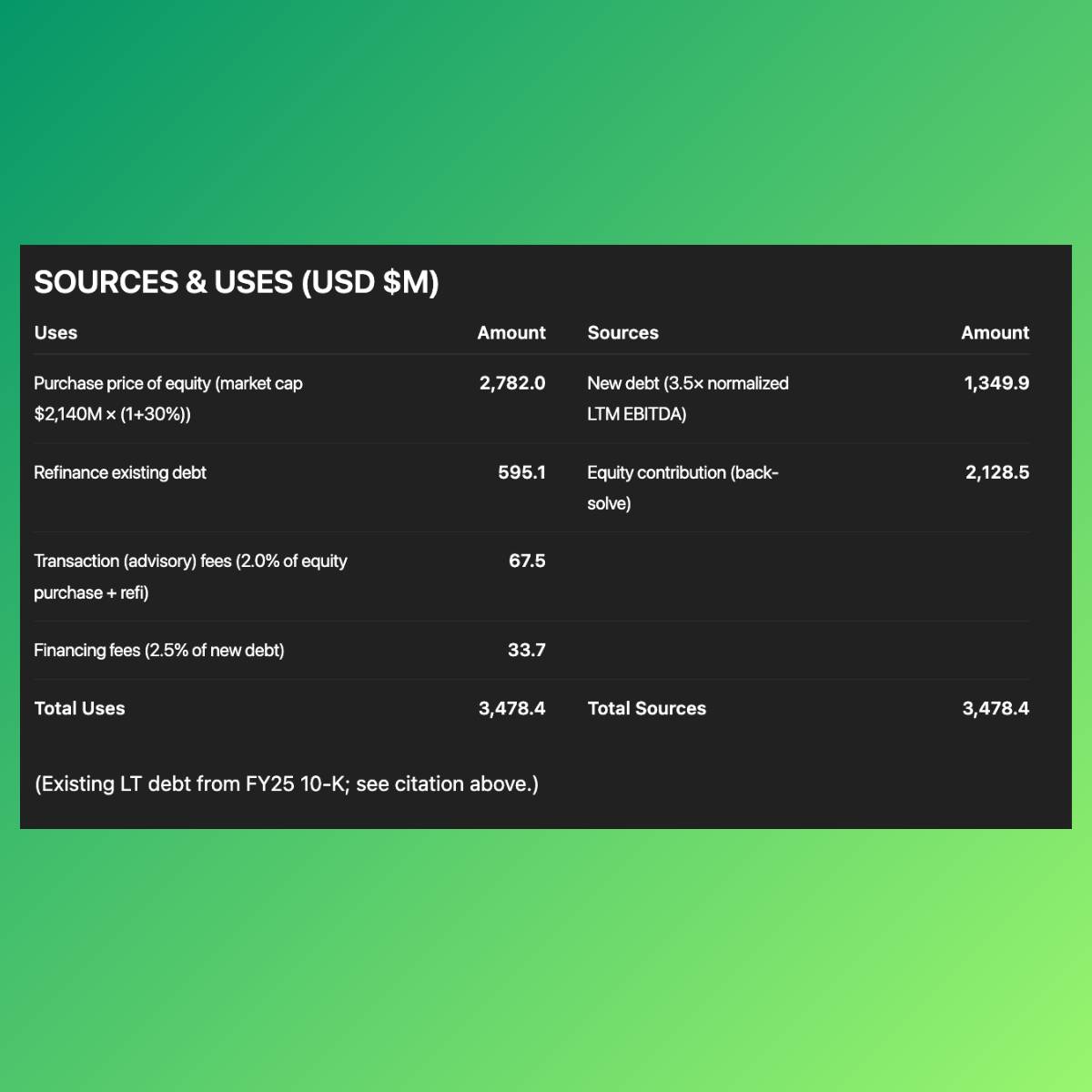Click the Amount header beside Sources
Screen dimensions: 1092x1092
click(x=995, y=333)
